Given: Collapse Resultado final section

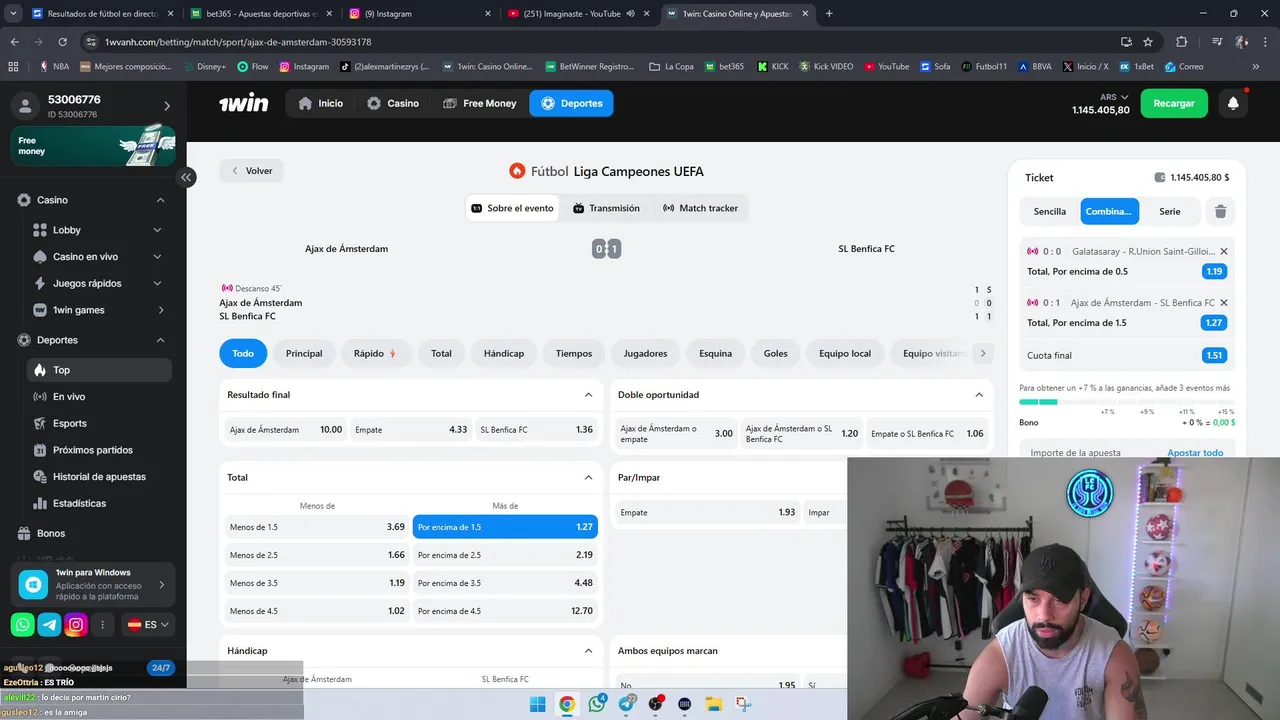Looking at the screenshot, I should 588,395.
